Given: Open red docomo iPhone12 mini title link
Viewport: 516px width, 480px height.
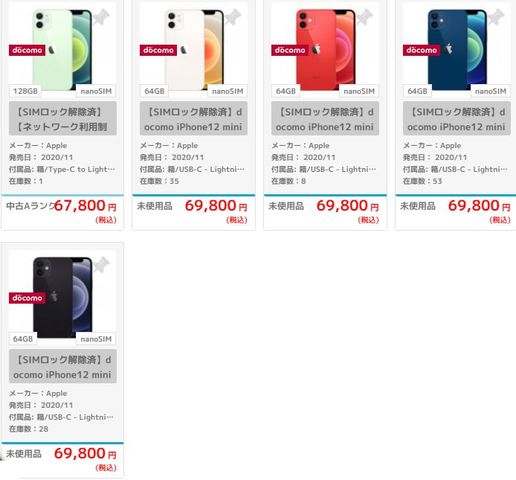Looking at the screenshot, I should [325, 119].
